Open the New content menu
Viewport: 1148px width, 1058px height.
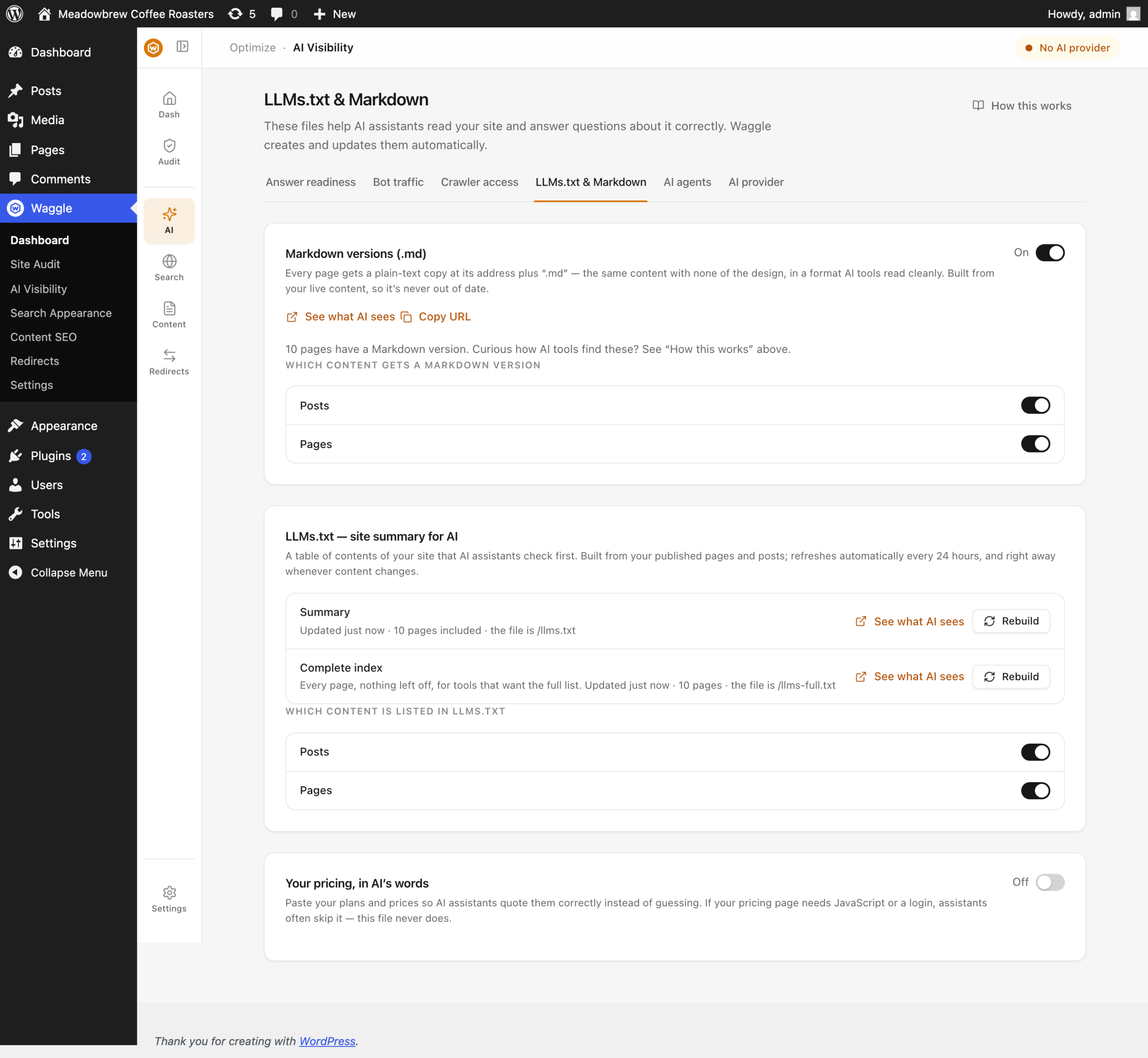click(x=335, y=14)
